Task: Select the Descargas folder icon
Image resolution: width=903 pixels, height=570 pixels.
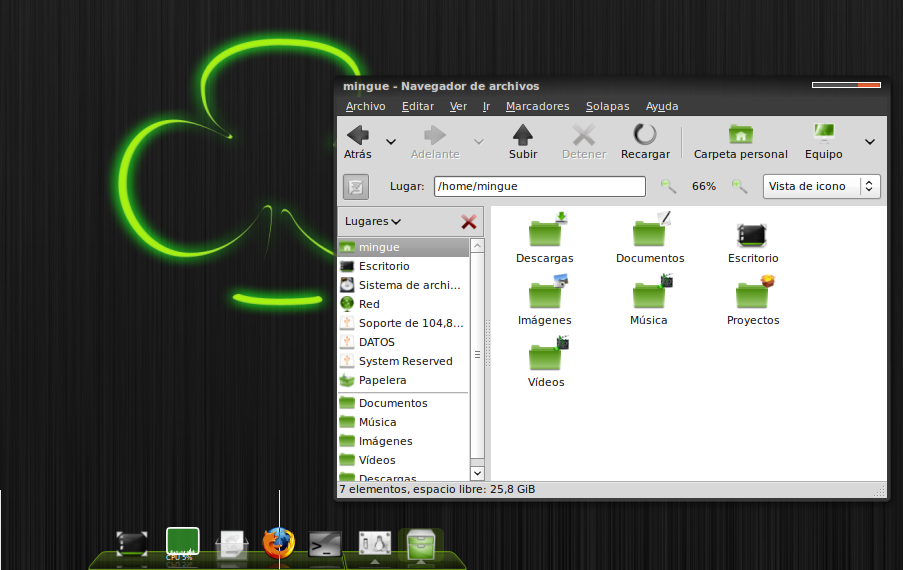Action: [545, 238]
